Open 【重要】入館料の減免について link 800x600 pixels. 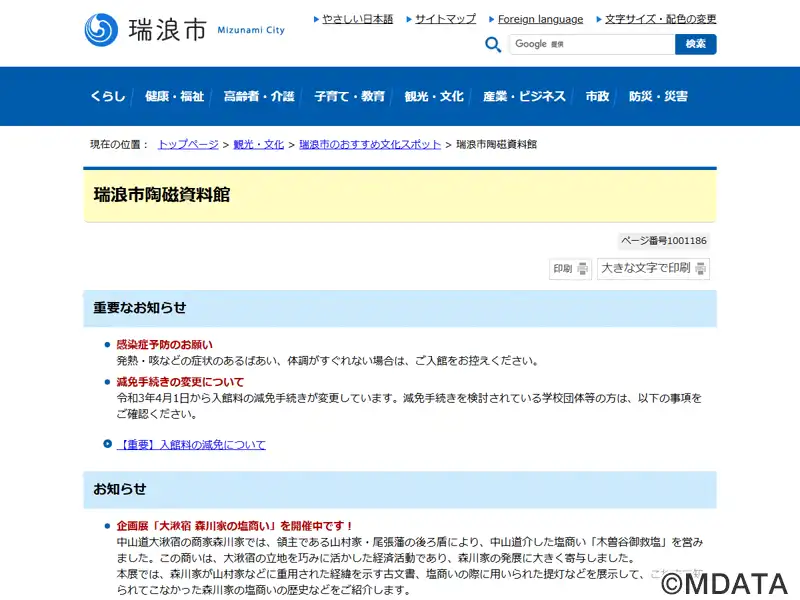coord(192,445)
